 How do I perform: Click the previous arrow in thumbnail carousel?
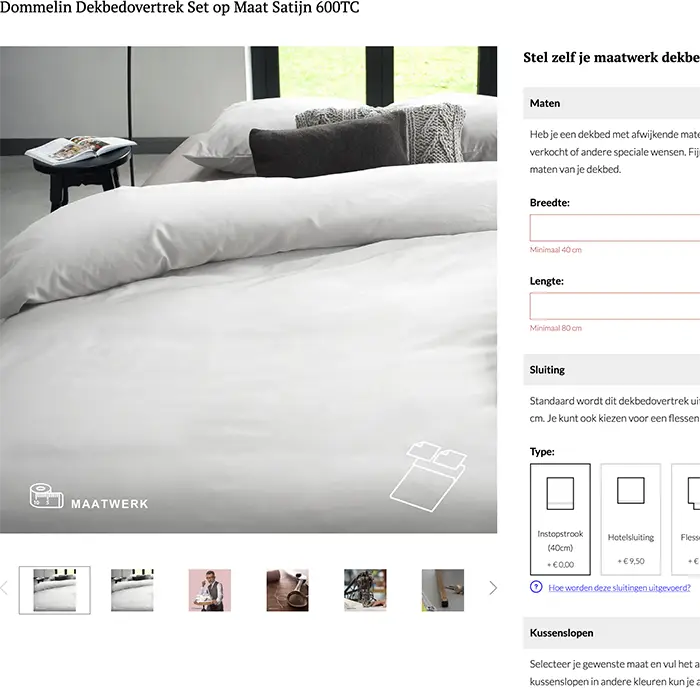pyautogui.click(x=4, y=588)
